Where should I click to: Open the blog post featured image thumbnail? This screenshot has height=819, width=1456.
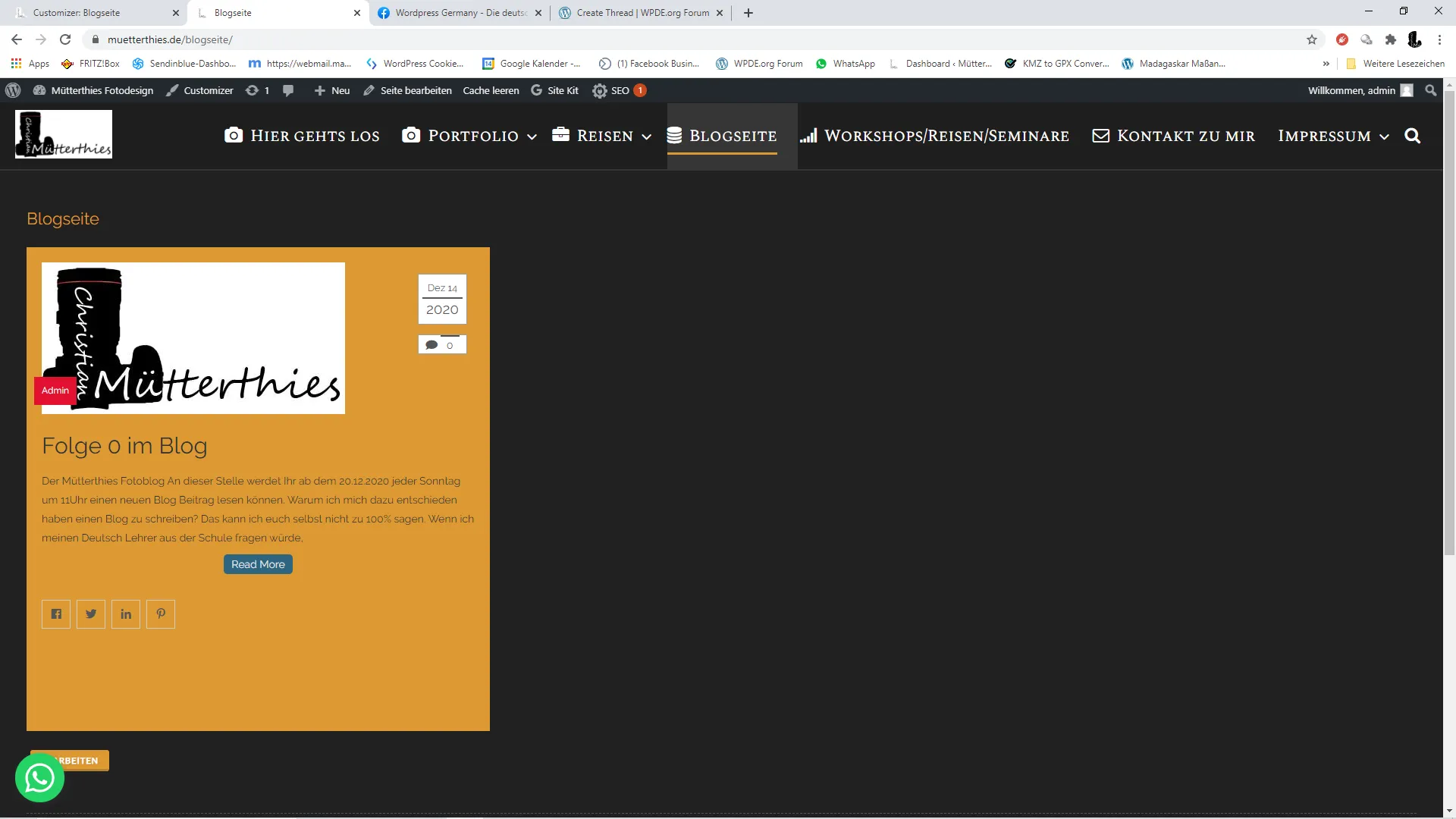(x=193, y=338)
